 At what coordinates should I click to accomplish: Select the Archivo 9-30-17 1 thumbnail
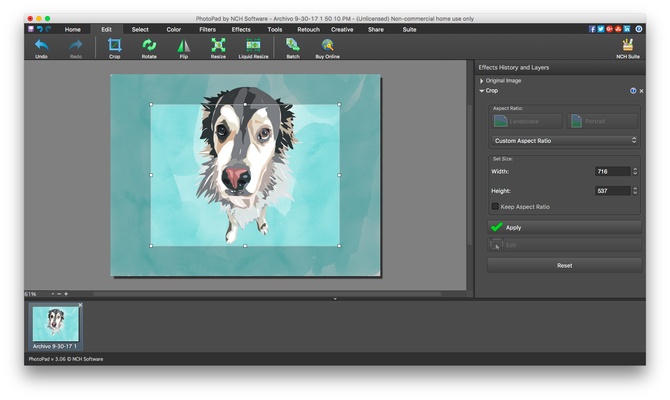point(56,327)
